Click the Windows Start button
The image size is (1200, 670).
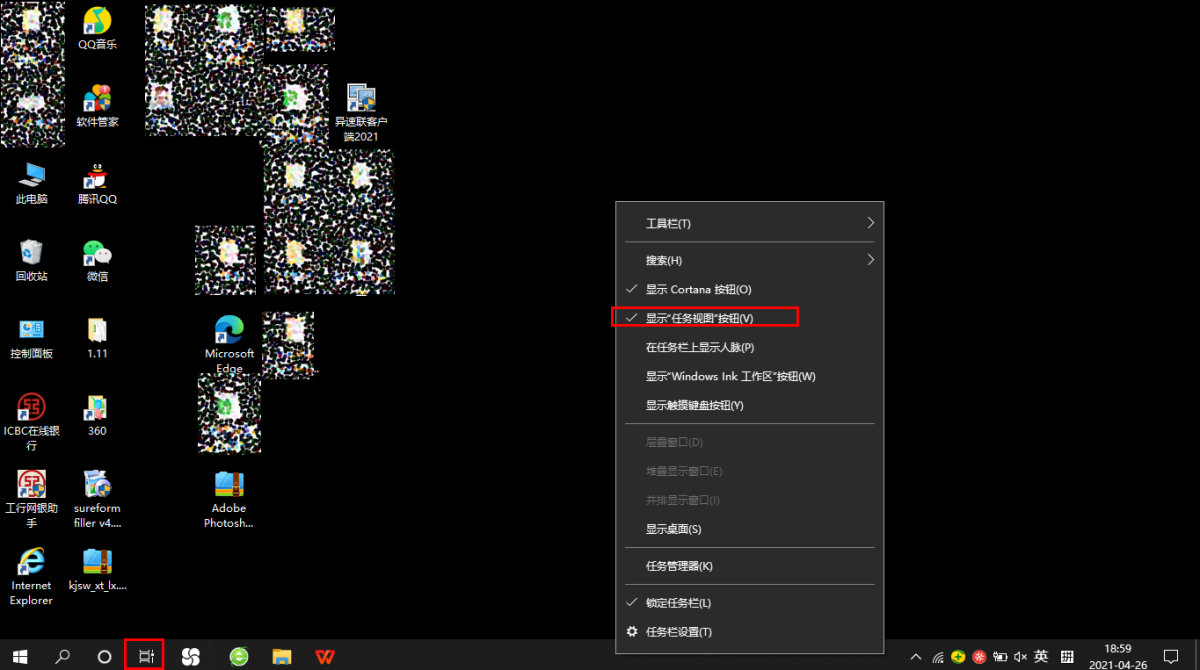(20, 656)
